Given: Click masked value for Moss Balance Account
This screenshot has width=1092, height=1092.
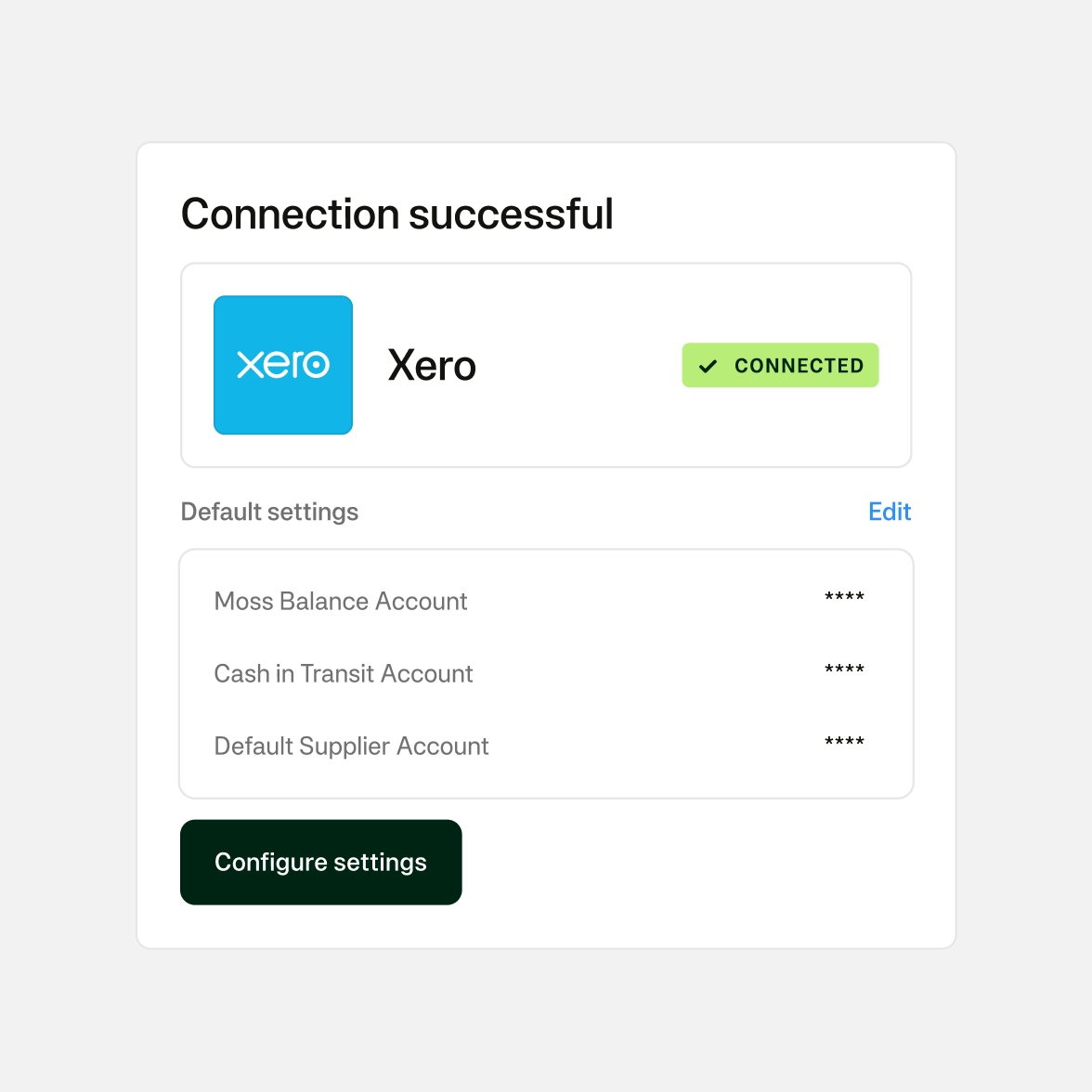Looking at the screenshot, I should pyautogui.click(x=844, y=598).
